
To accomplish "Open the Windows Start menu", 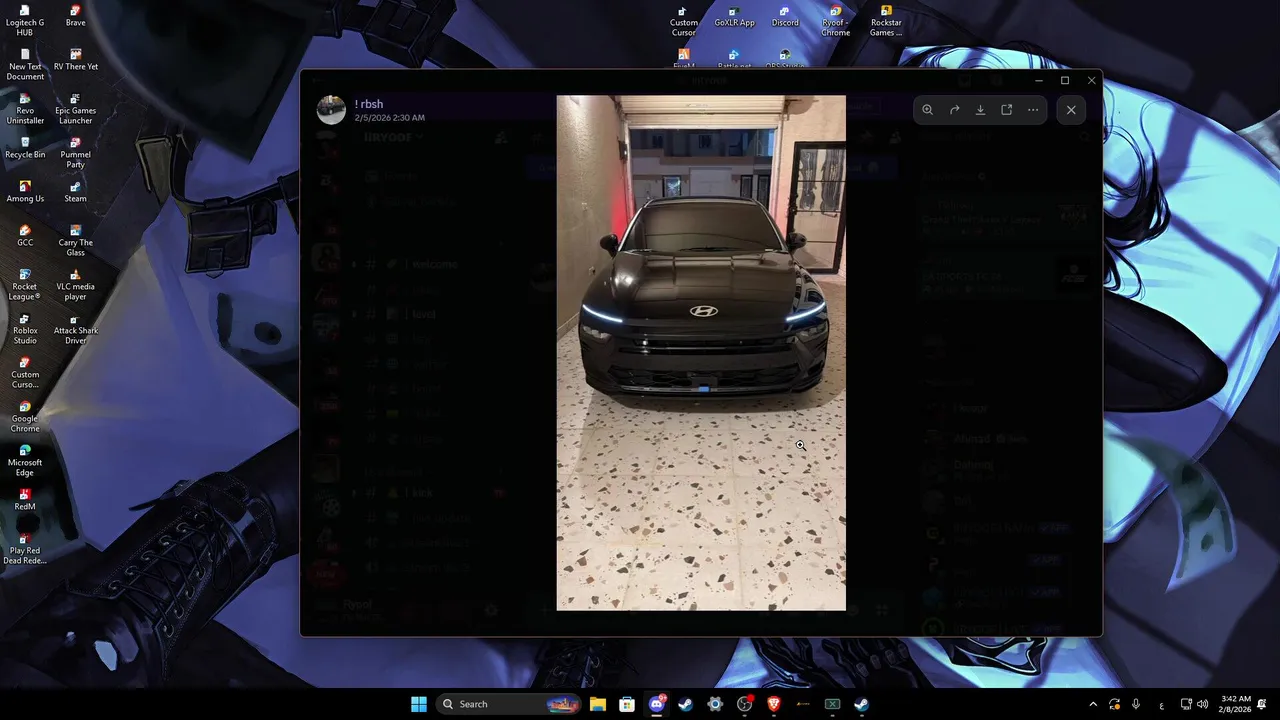I will click(x=419, y=704).
